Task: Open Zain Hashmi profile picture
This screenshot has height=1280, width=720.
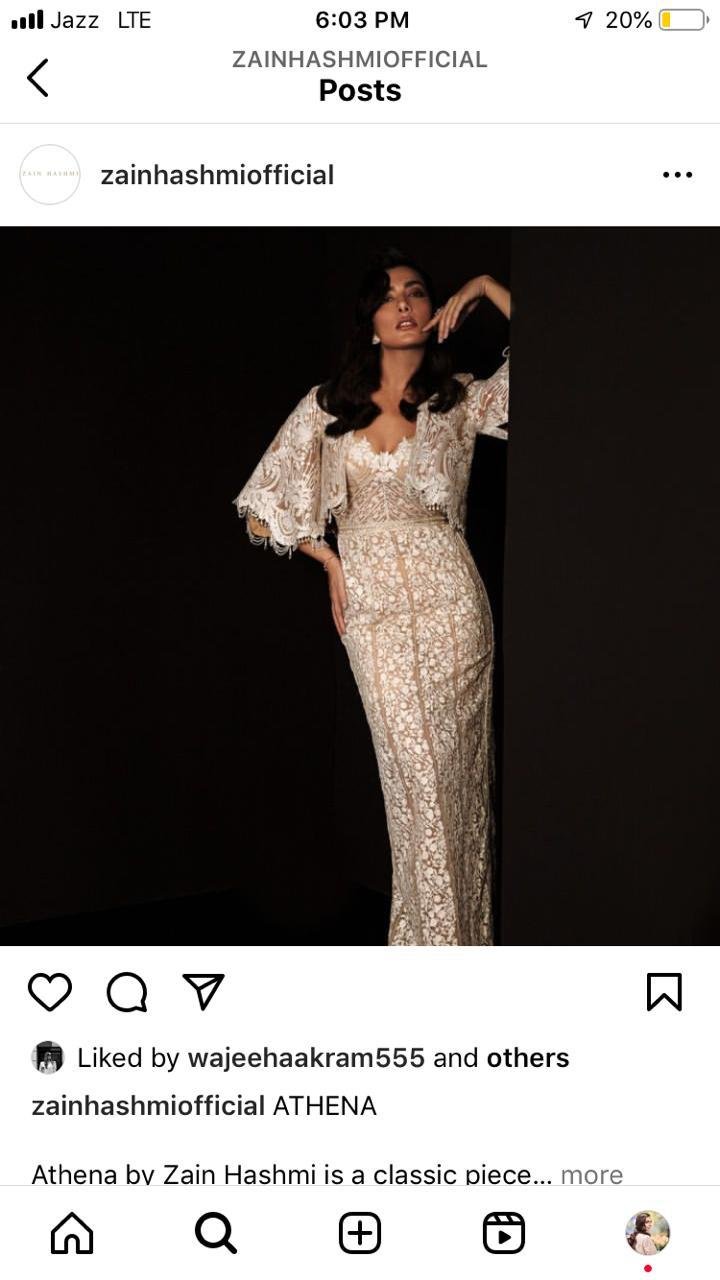Action: coord(50,175)
